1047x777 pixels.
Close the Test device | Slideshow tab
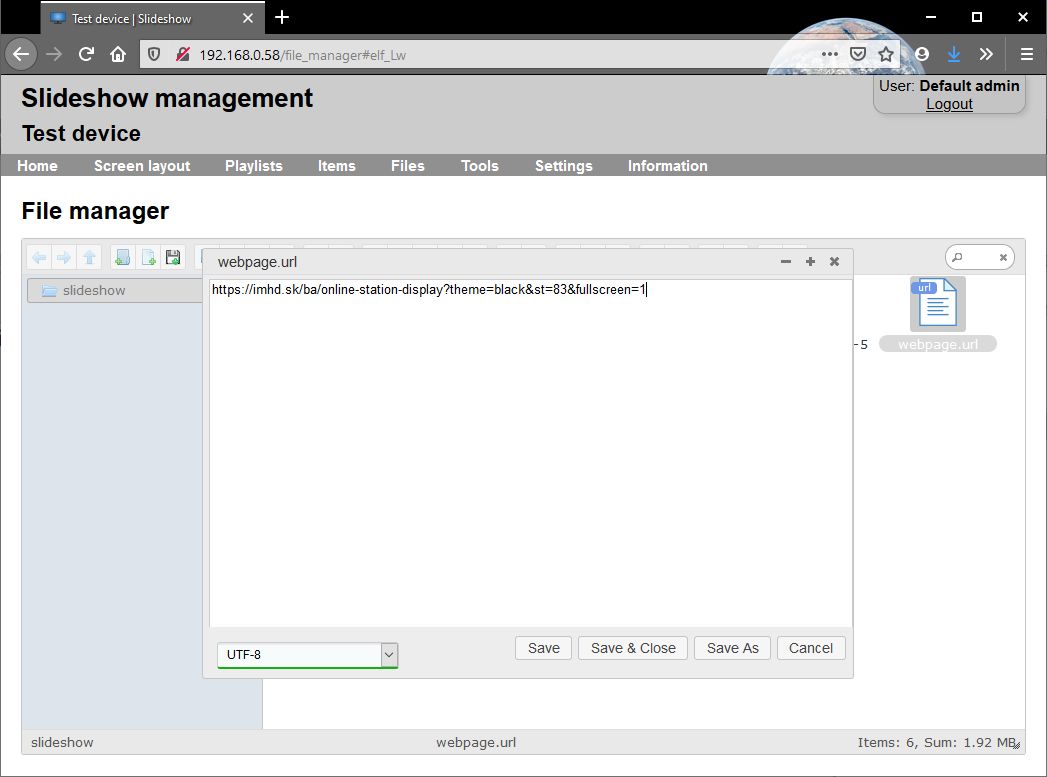[248, 18]
